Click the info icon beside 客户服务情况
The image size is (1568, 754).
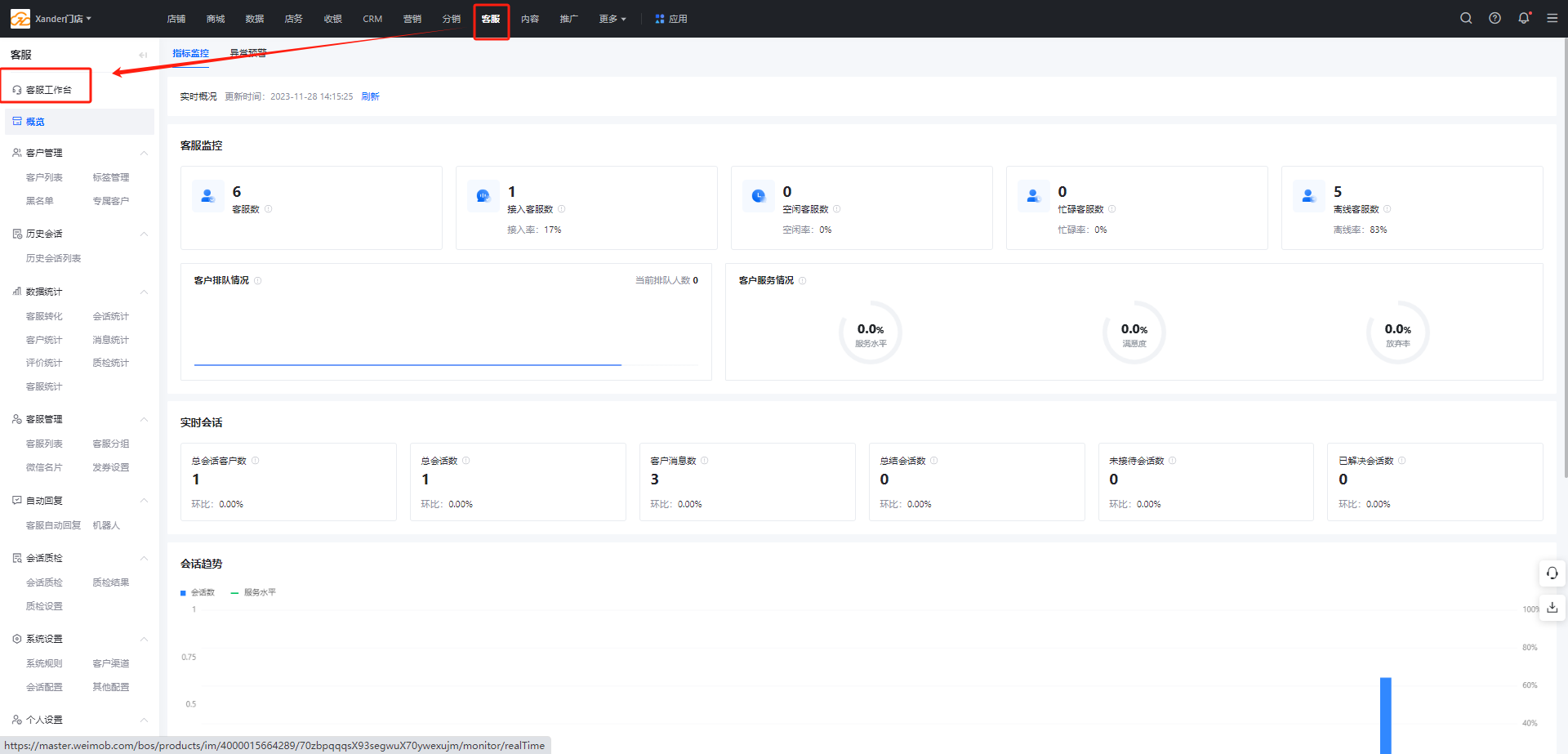point(803,280)
